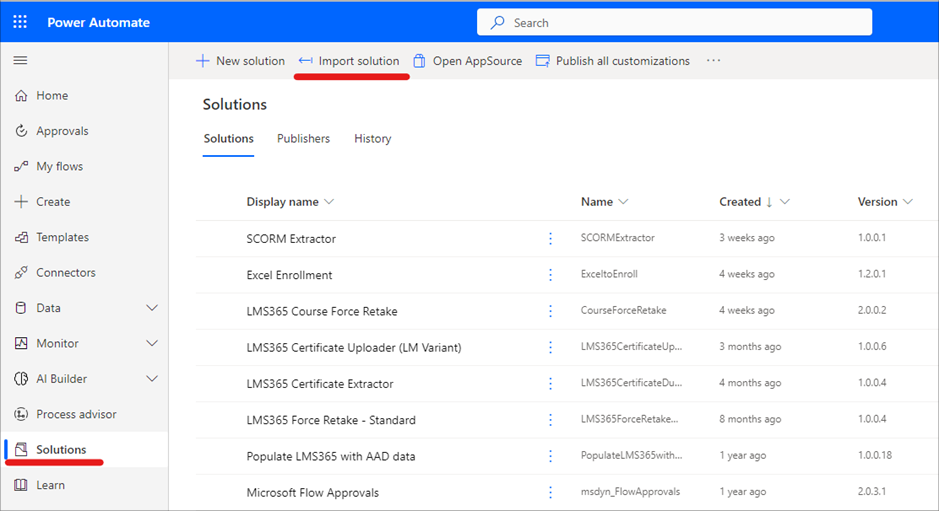Screen dimensions: 939x511
Task: Open the toolbar overflow ellipsis menu
Action: [713, 61]
